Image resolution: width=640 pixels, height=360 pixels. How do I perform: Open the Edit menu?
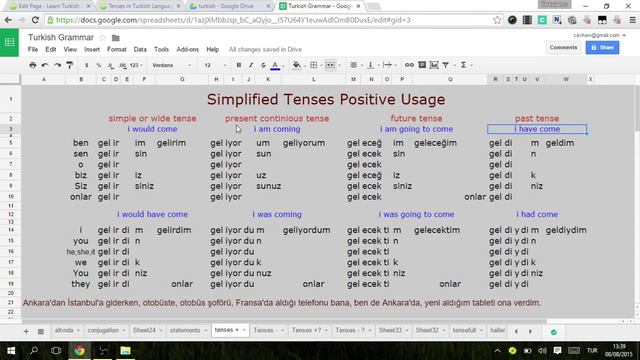(51, 49)
